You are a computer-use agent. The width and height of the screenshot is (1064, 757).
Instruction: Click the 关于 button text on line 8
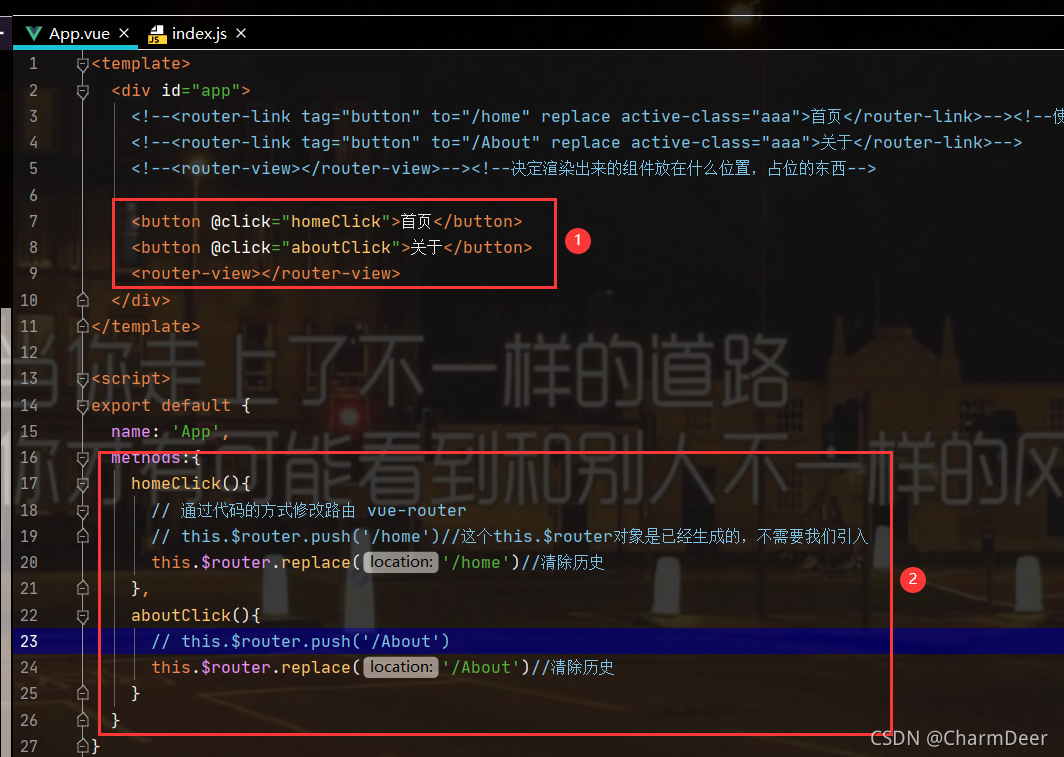tap(426, 248)
